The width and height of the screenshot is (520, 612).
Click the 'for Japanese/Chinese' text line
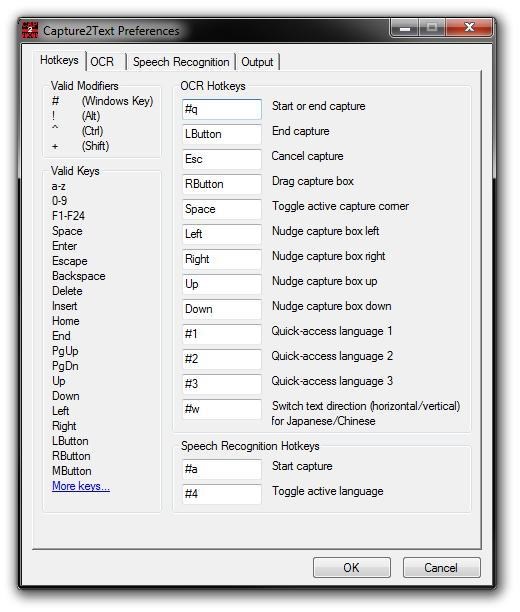point(323,421)
